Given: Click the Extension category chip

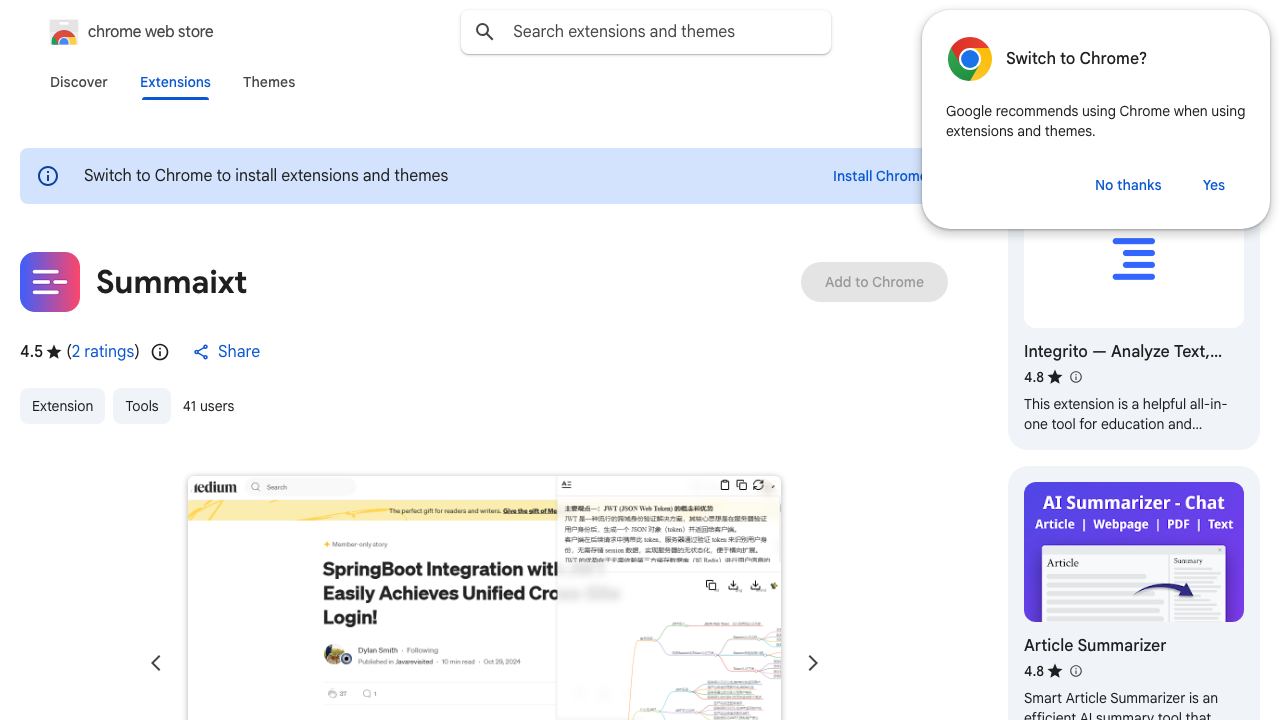Looking at the screenshot, I should (62, 406).
